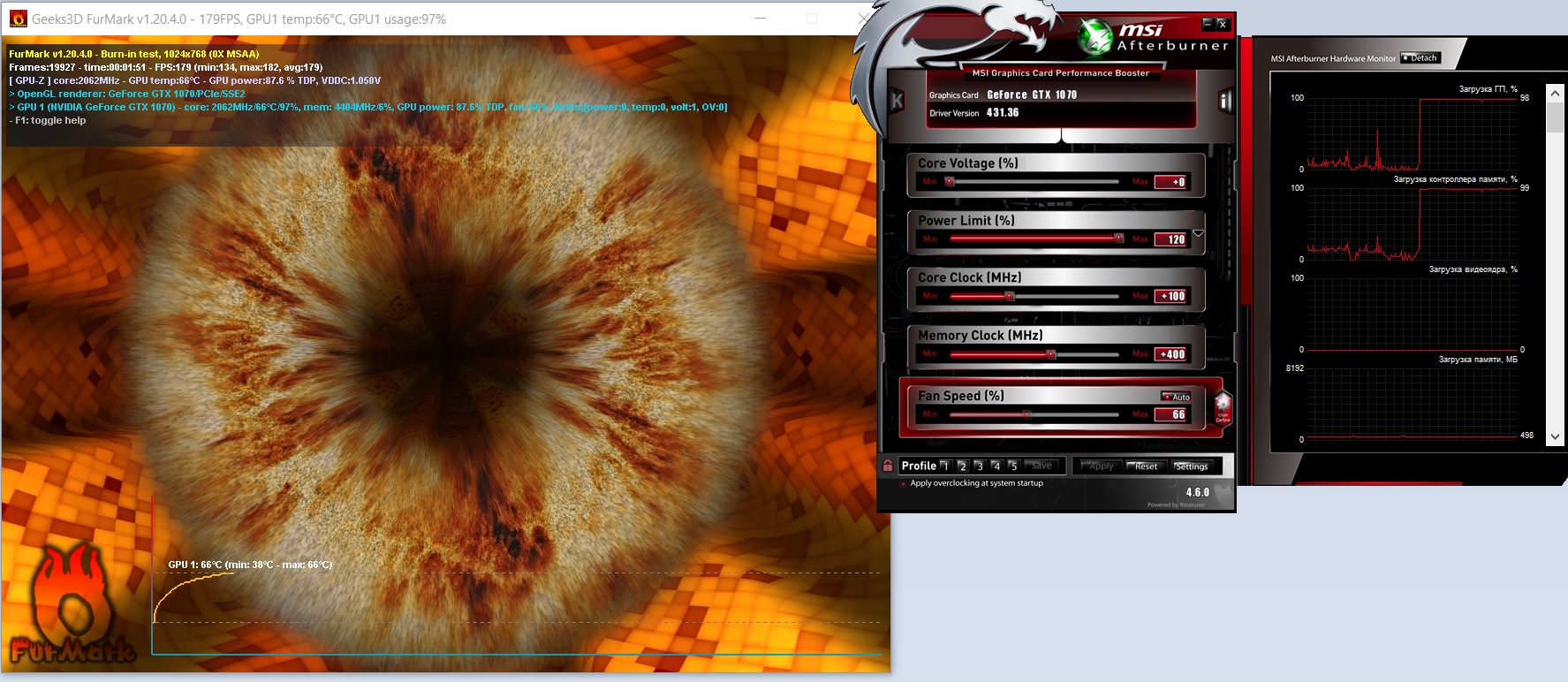Click the Memory Clock value field +400
Viewport: 1568px width, 682px height.
[x=1171, y=354]
